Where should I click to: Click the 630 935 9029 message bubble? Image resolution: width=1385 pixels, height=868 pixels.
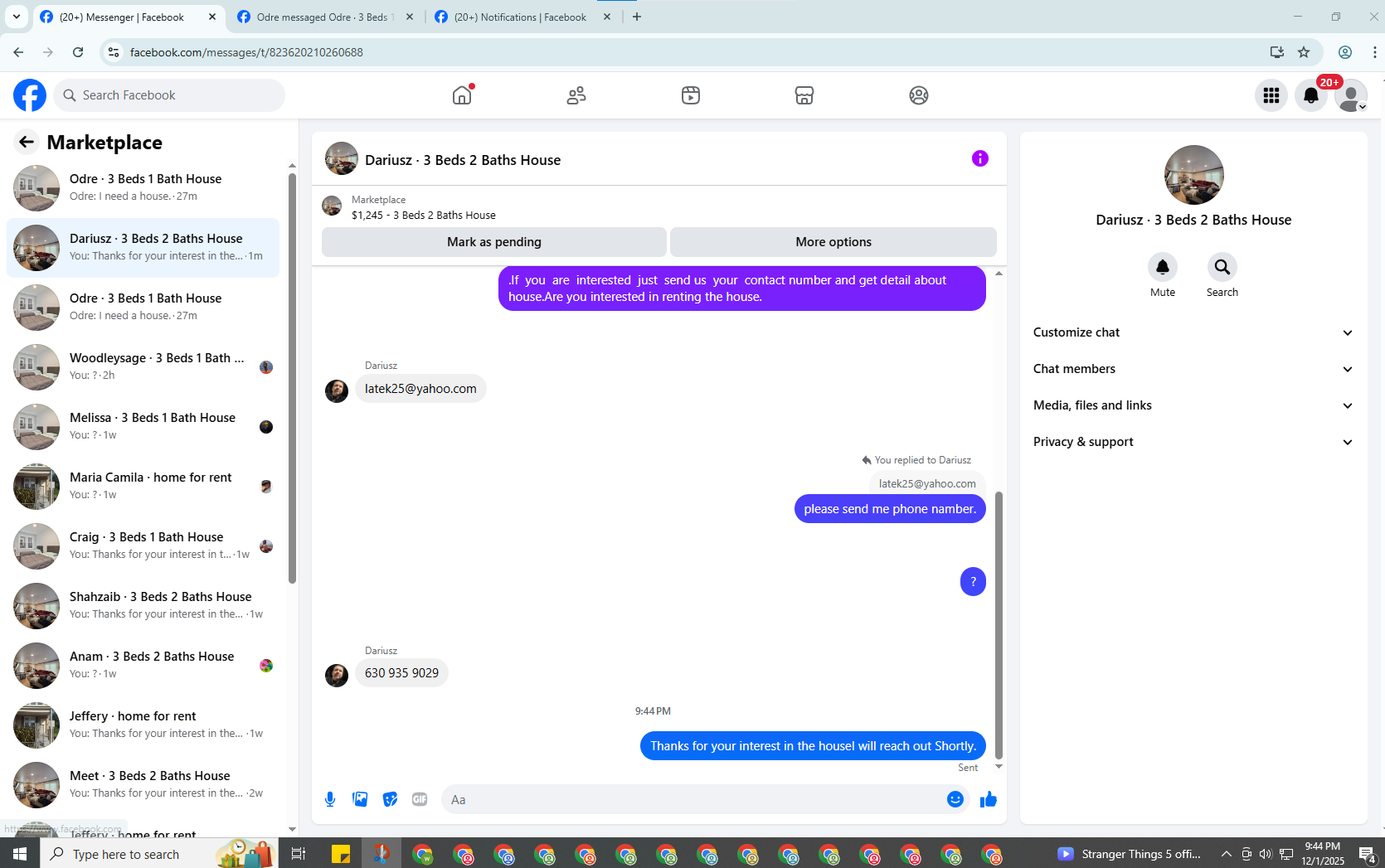coord(401,673)
